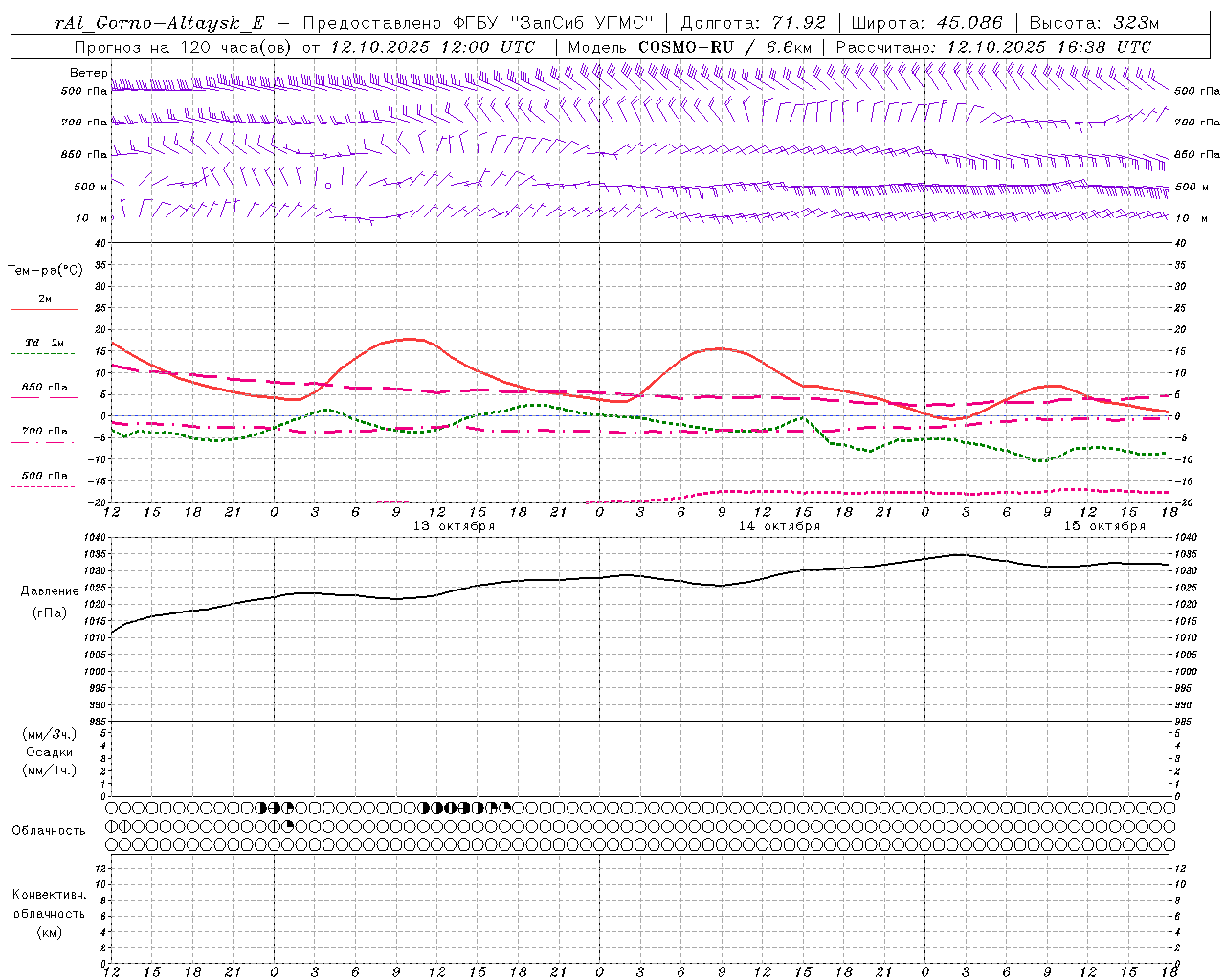Screen dimensions: 1225x980
Task: Click the solid red line sample under '2м'
Action: 44,309
